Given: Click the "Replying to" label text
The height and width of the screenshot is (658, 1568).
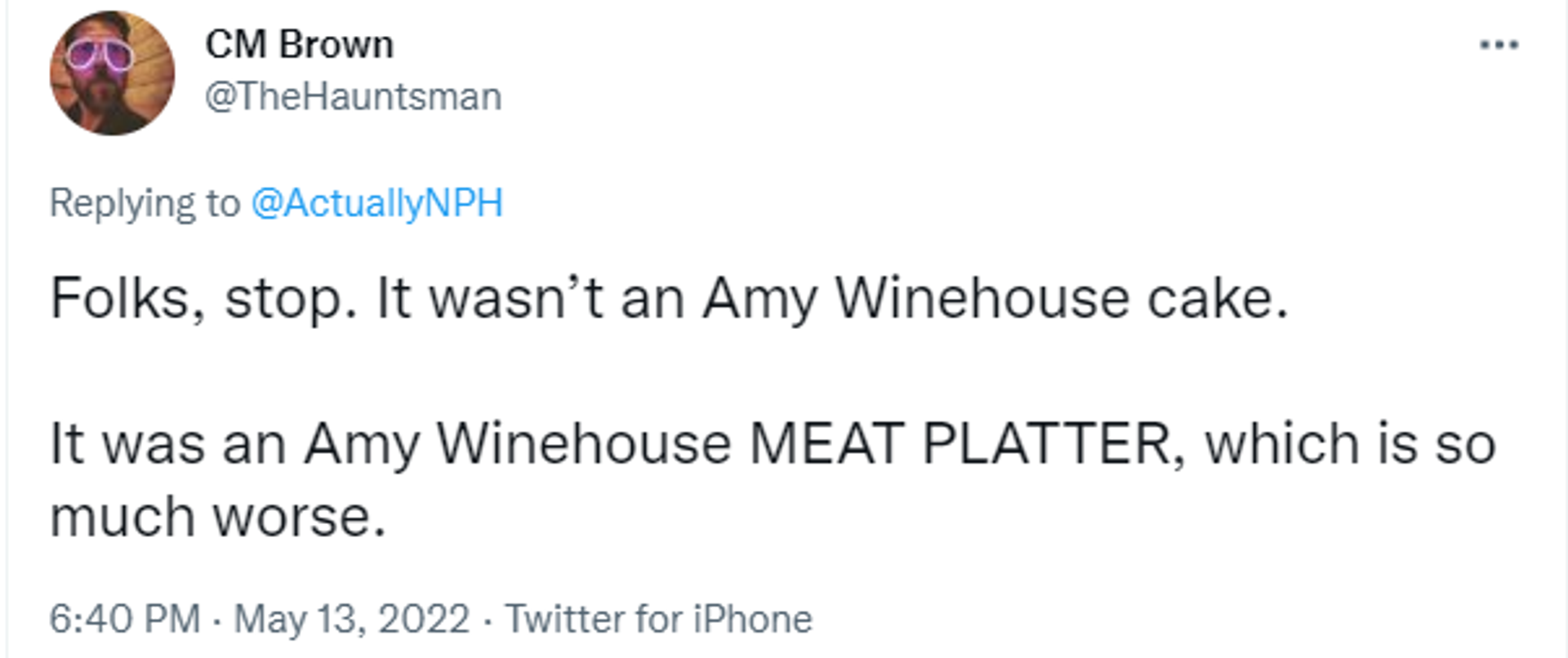Looking at the screenshot, I should (x=145, y=202).
